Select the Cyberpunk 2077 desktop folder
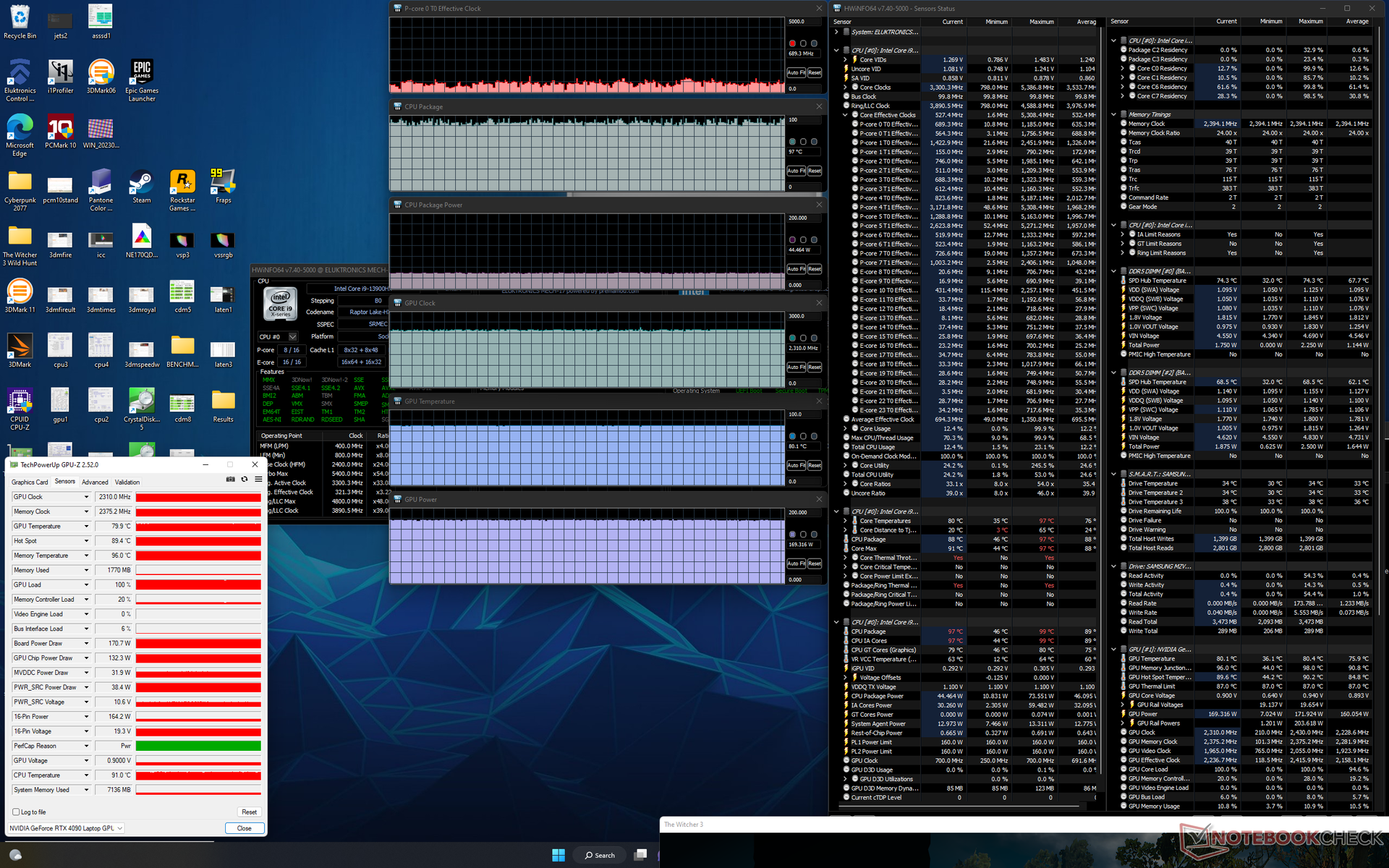The image size is (1389, 868). tap(20, 190)
